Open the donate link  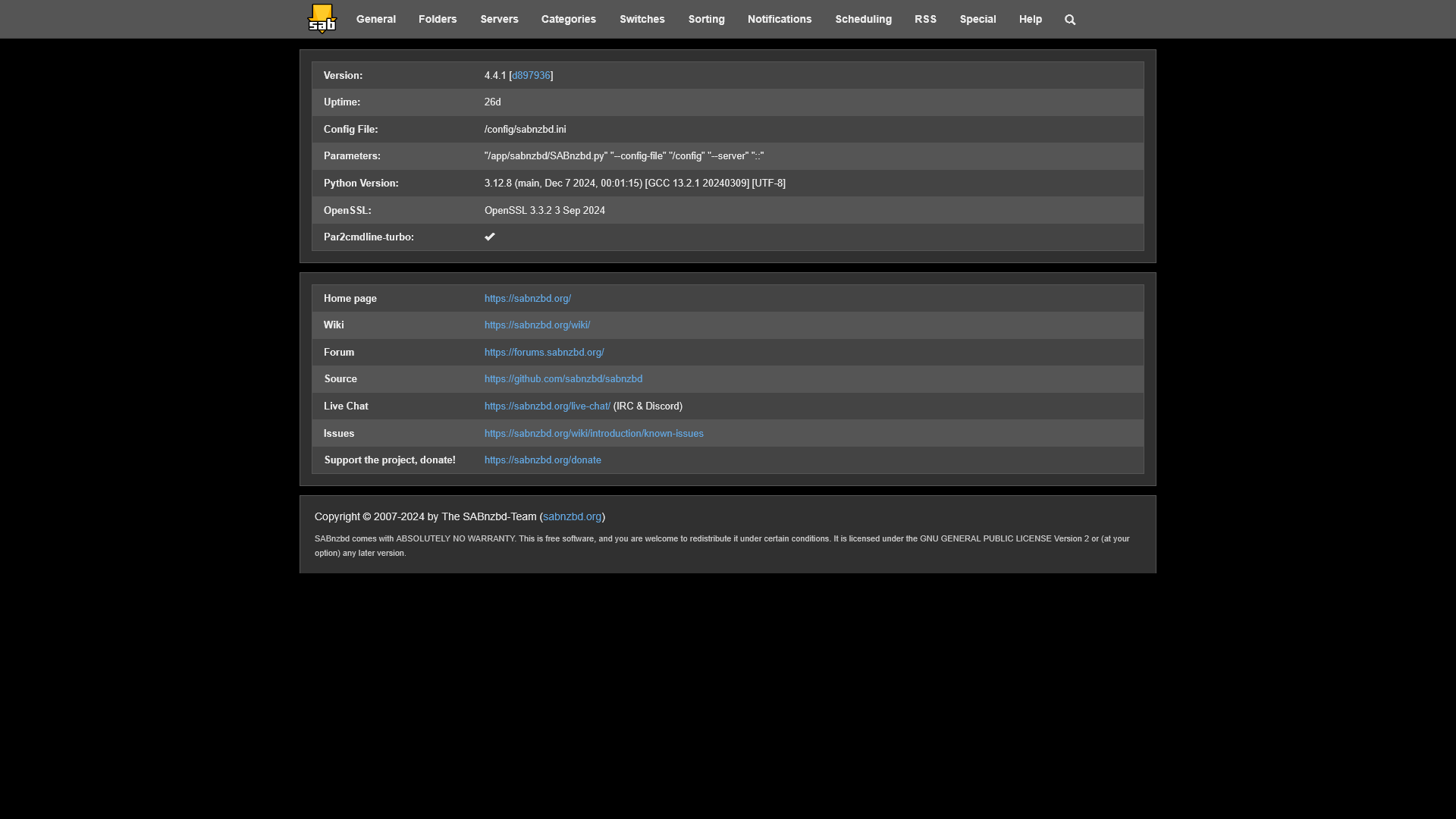[x=543, y=460]
